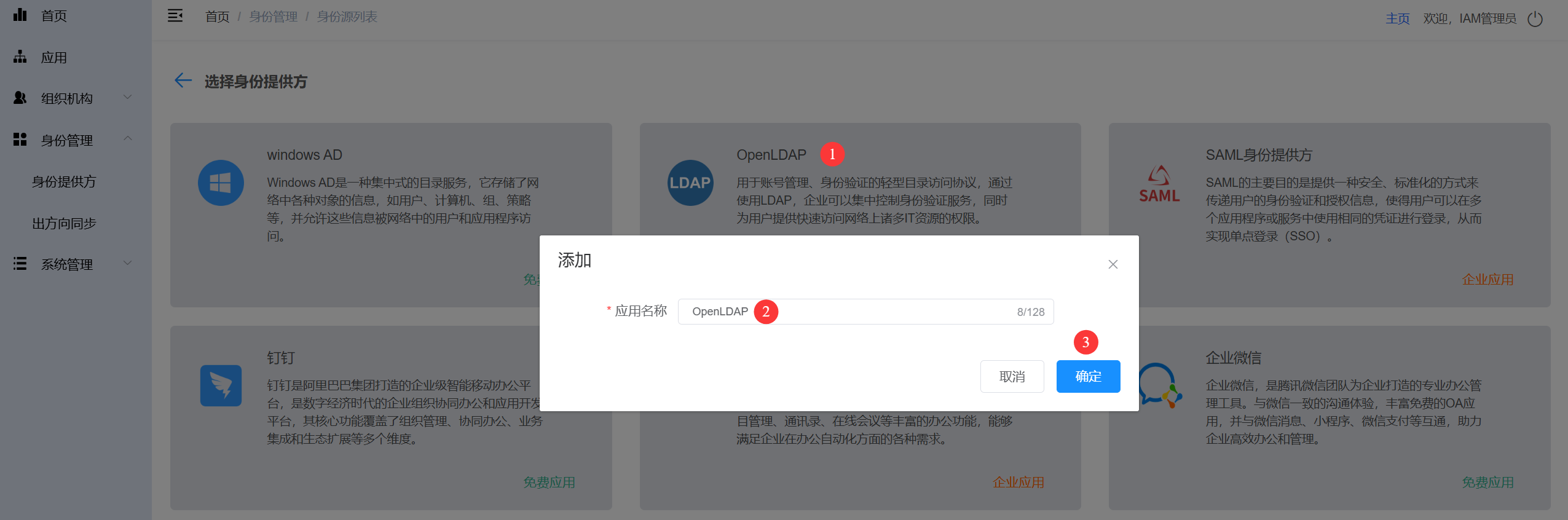Click the SAML logo icon
Screen dimensions: 1568x520
click(x=1159, y=184)
